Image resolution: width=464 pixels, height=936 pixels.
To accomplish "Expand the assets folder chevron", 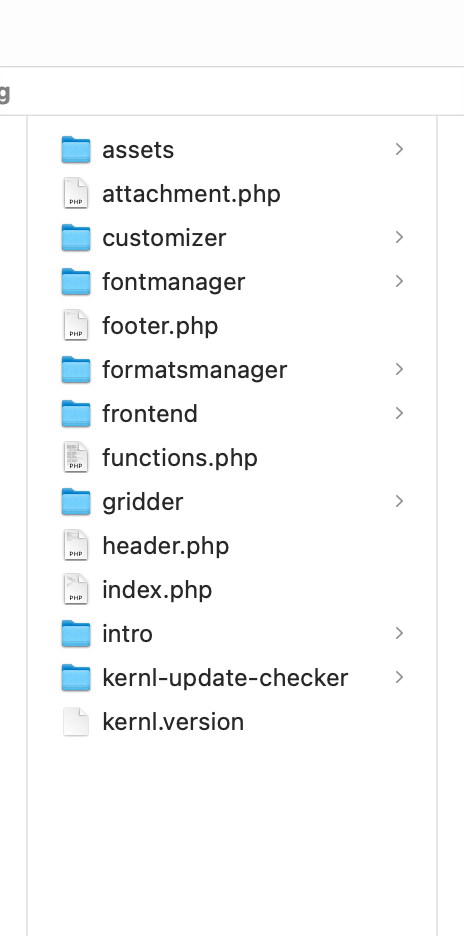I will point(400,149).
